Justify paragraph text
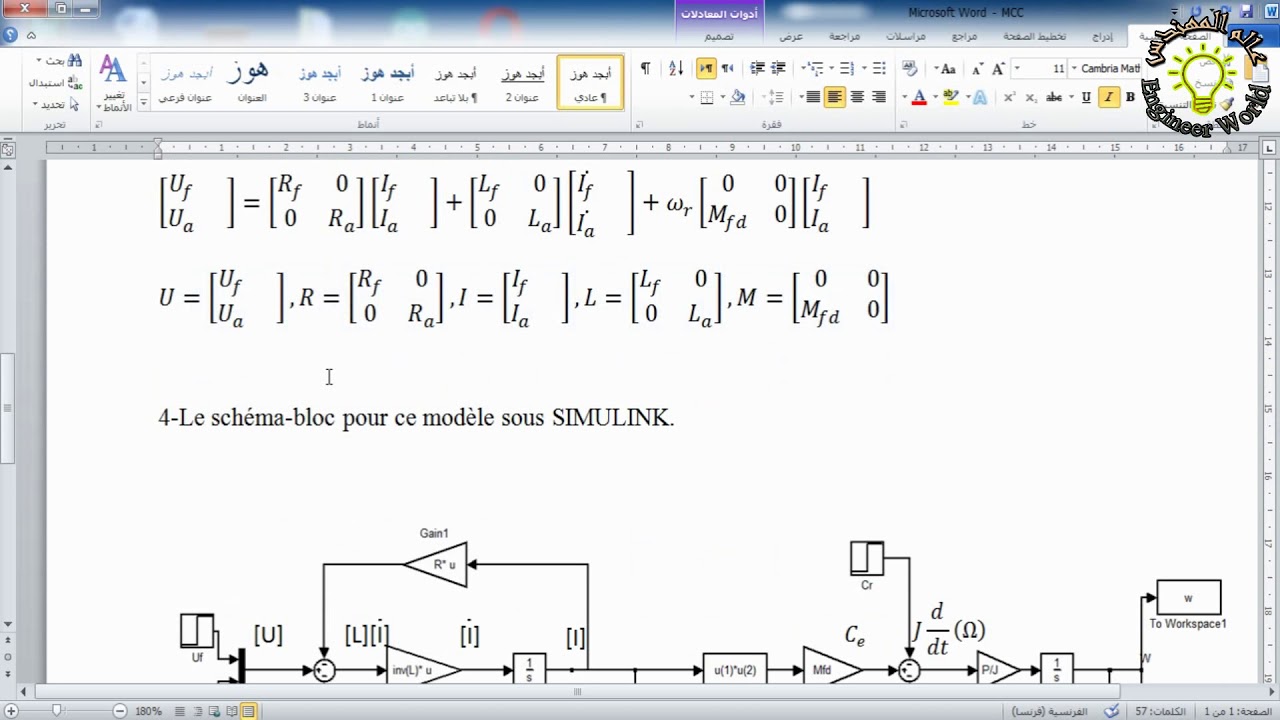 point(813,97)
